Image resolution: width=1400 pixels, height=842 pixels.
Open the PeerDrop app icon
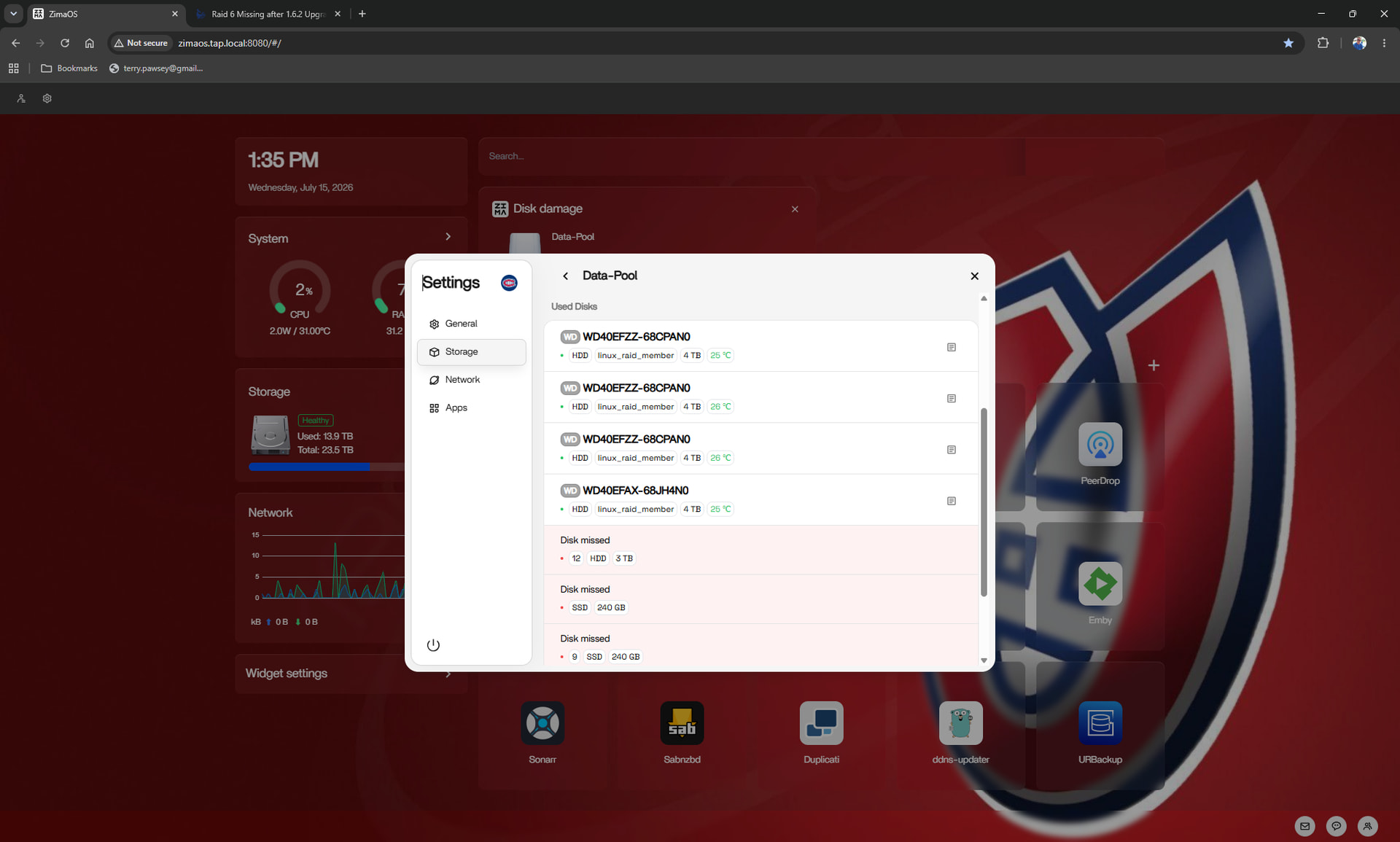tap(1100, 444)
